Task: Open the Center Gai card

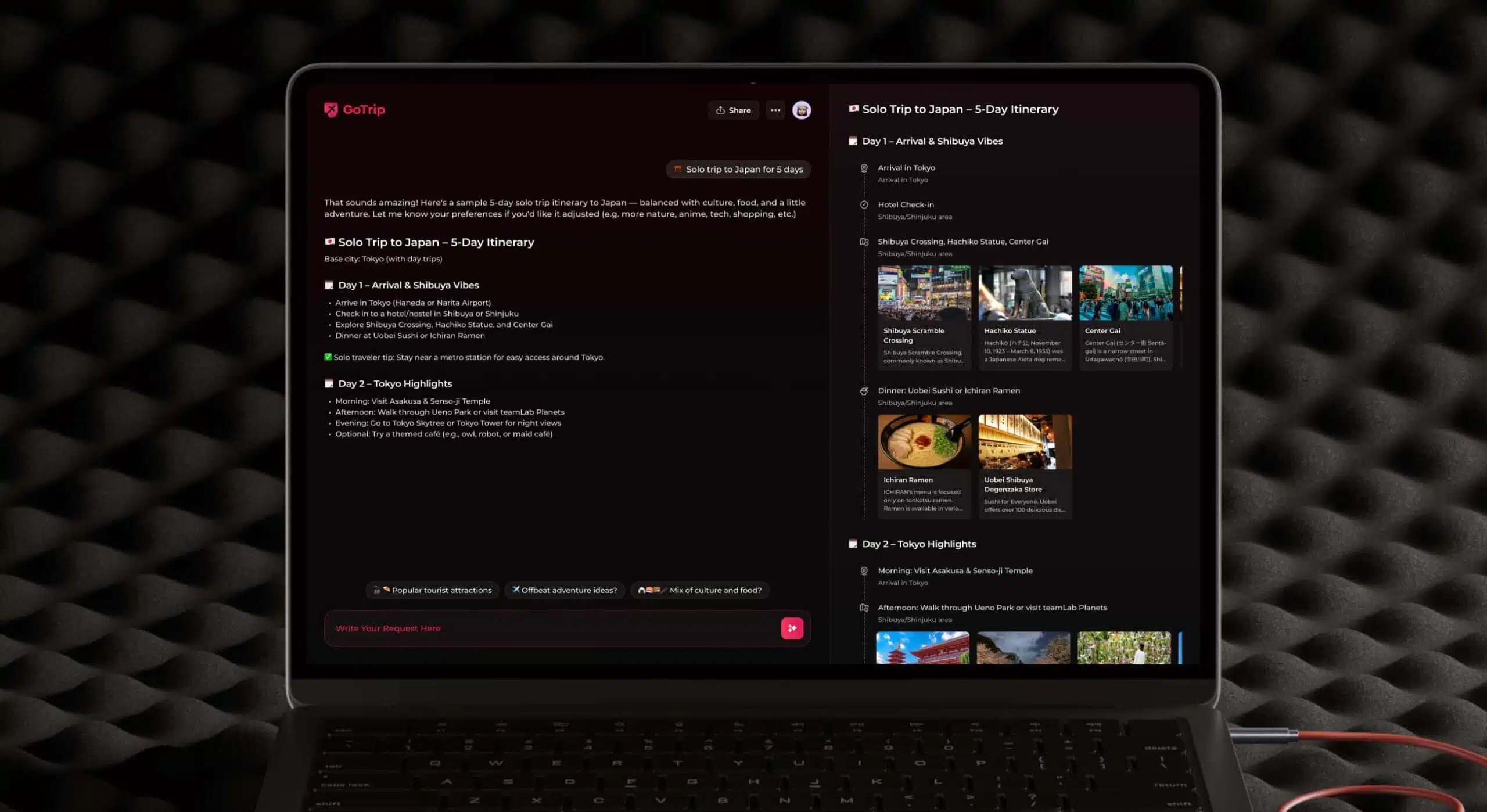Action: point(1126,317)
